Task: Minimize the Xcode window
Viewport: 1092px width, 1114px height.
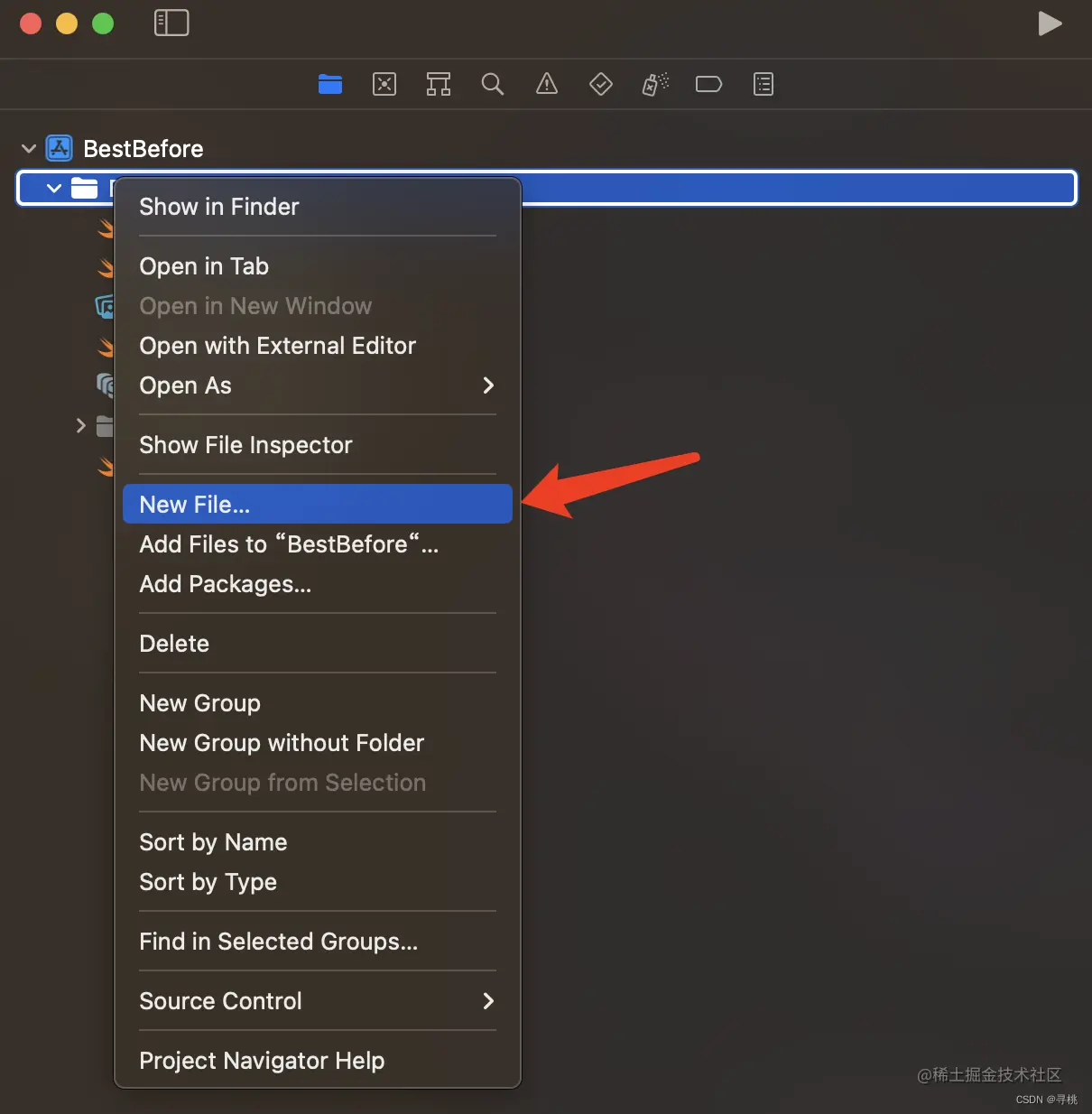Action: (x=67, y=23)
